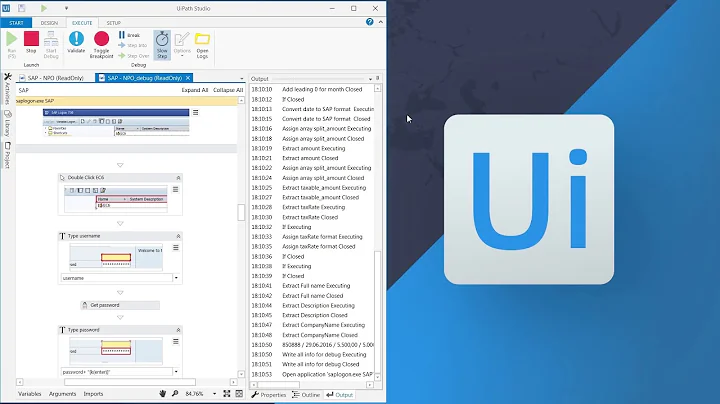The image size is (720, 404).
Task: Switch to the Outline panel tab
Action: [306, 395]
